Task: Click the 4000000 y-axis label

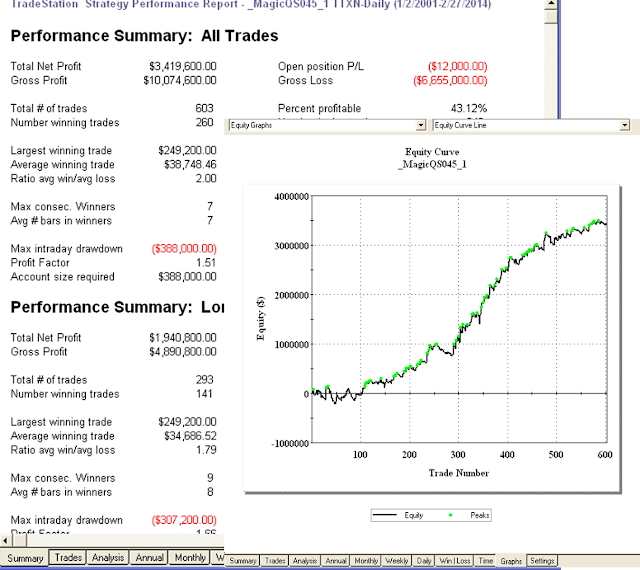Action: [291, 197]
